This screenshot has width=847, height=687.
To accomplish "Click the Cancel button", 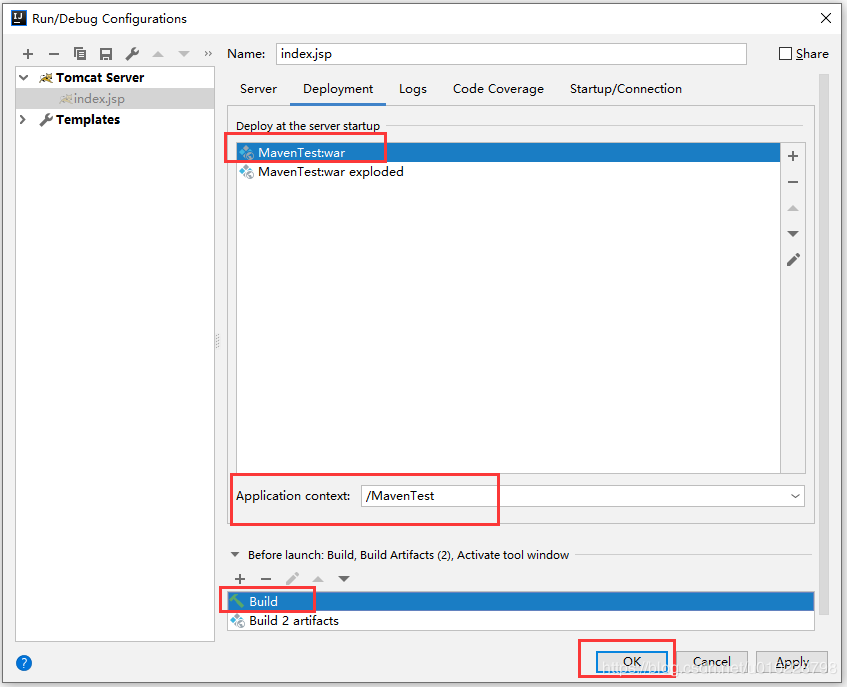I will pyautogui.click(x=711, y=662).
